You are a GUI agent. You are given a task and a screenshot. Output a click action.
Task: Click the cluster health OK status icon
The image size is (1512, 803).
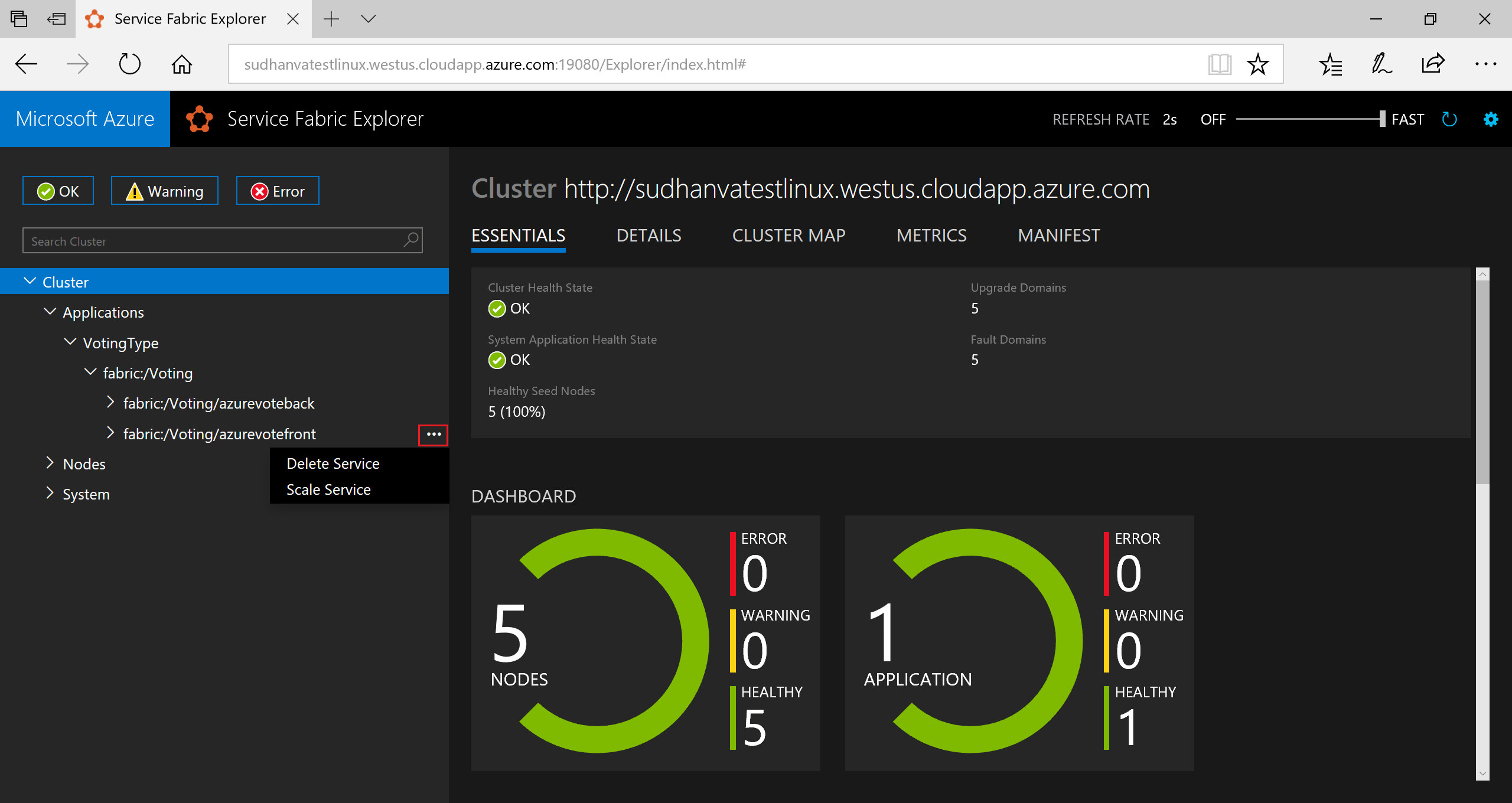[497, 307]
